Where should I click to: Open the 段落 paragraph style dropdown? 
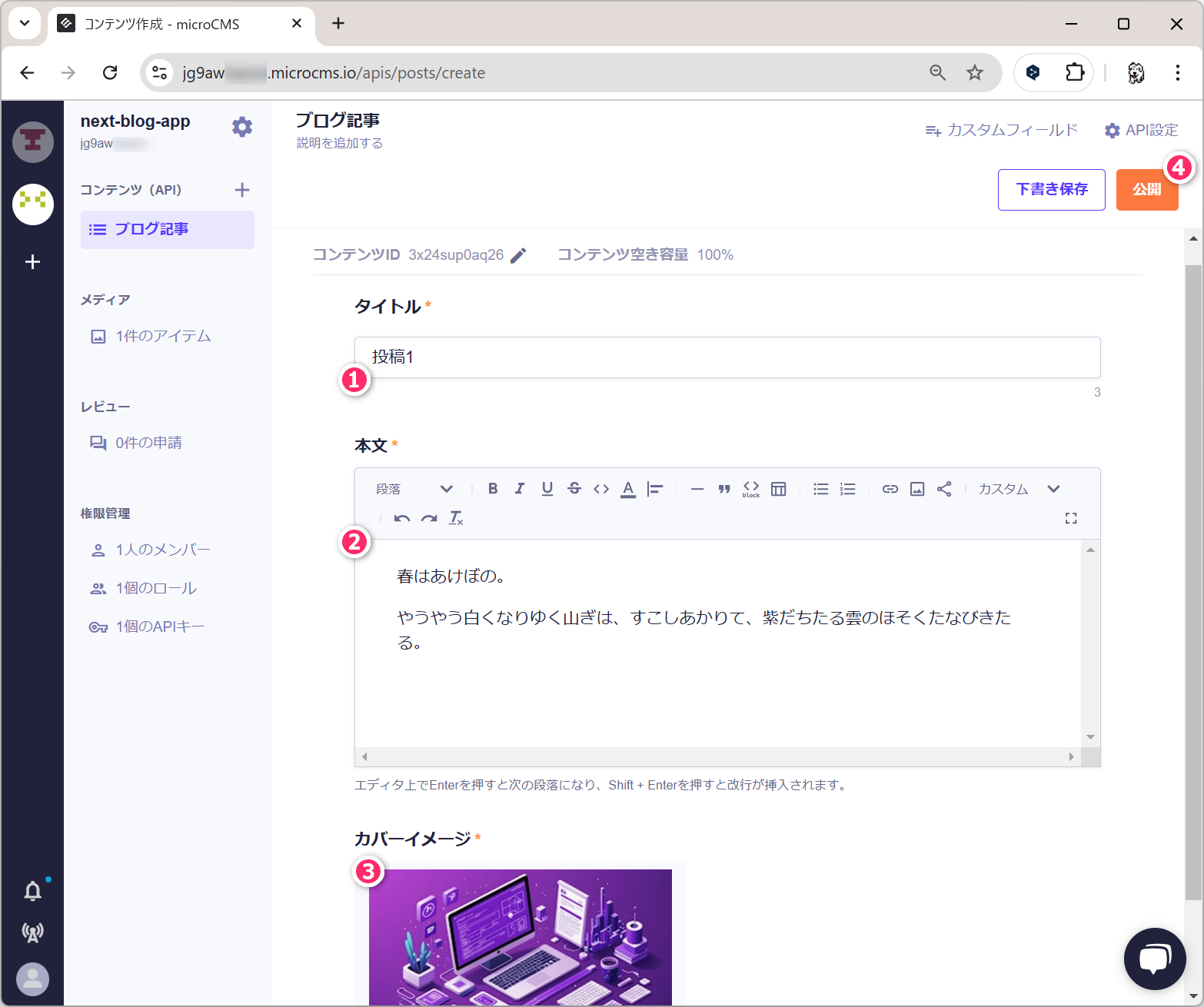[x=414, y=489]
